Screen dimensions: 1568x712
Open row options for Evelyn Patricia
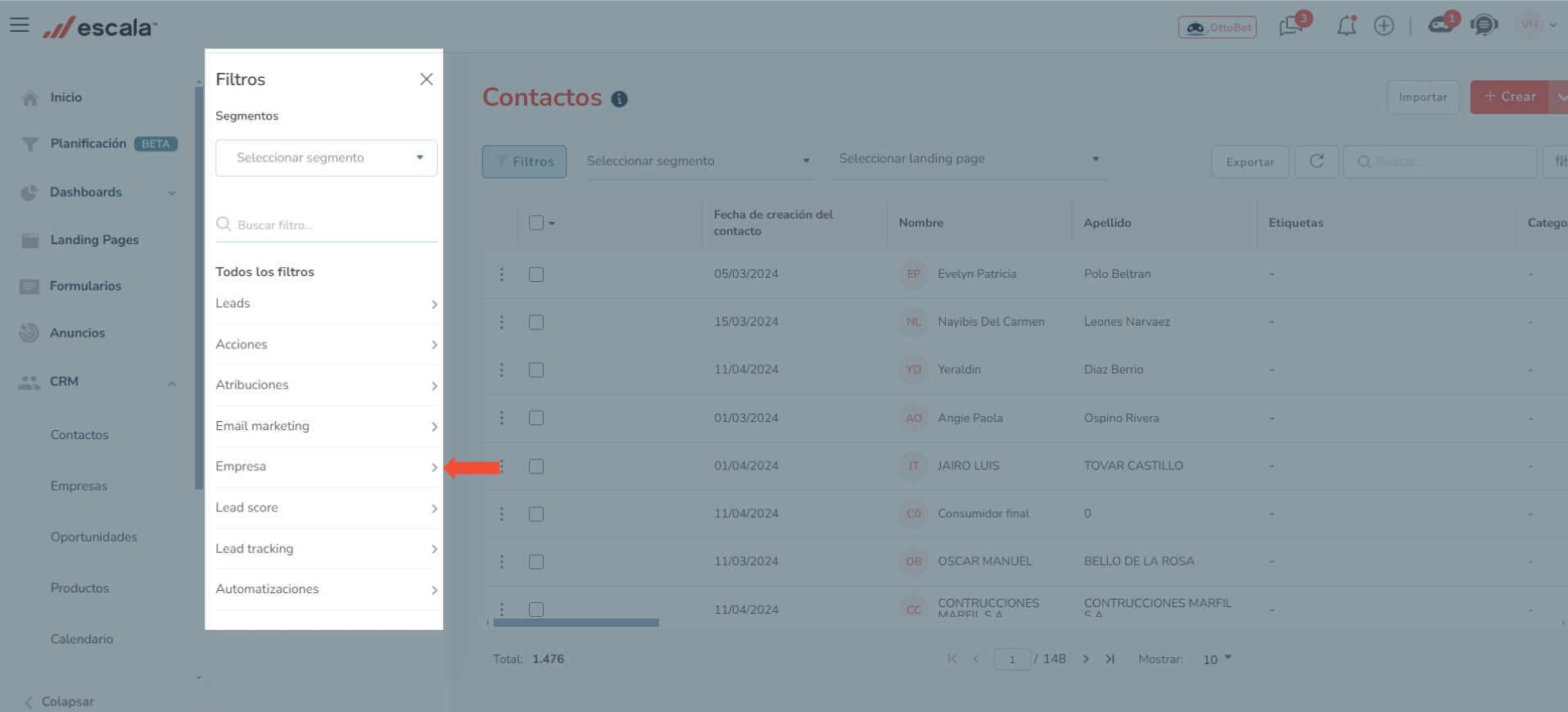click(x=502, y=274)
